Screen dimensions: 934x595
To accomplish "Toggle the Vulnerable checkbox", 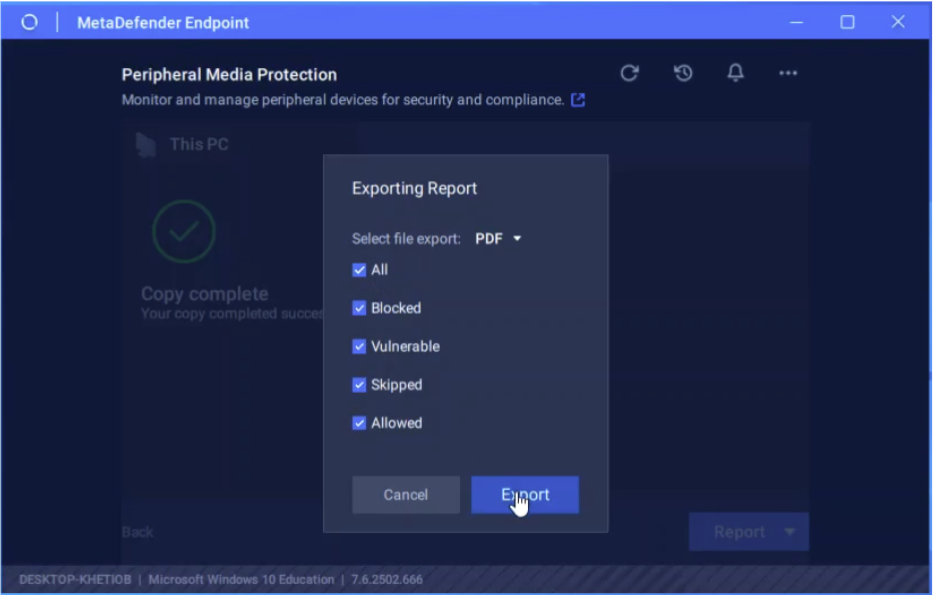I will [359, 347].
